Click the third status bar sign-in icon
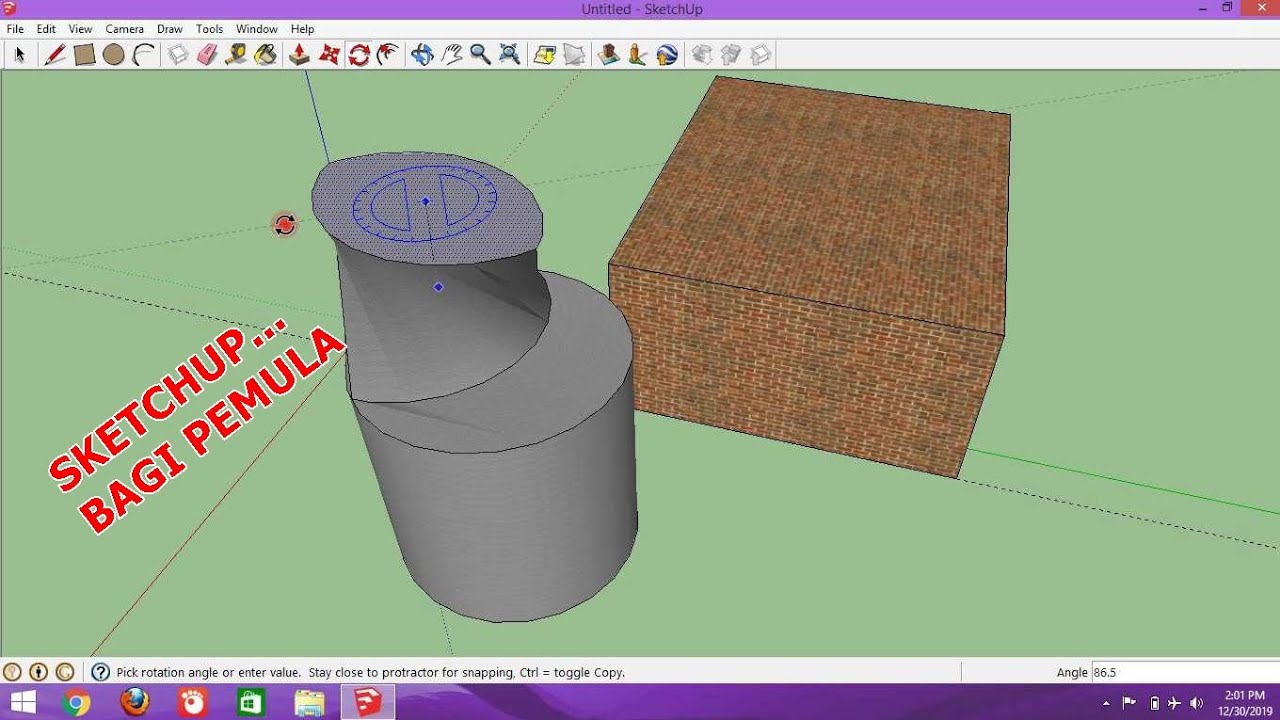1280x720 pixels. click(65, 672)
